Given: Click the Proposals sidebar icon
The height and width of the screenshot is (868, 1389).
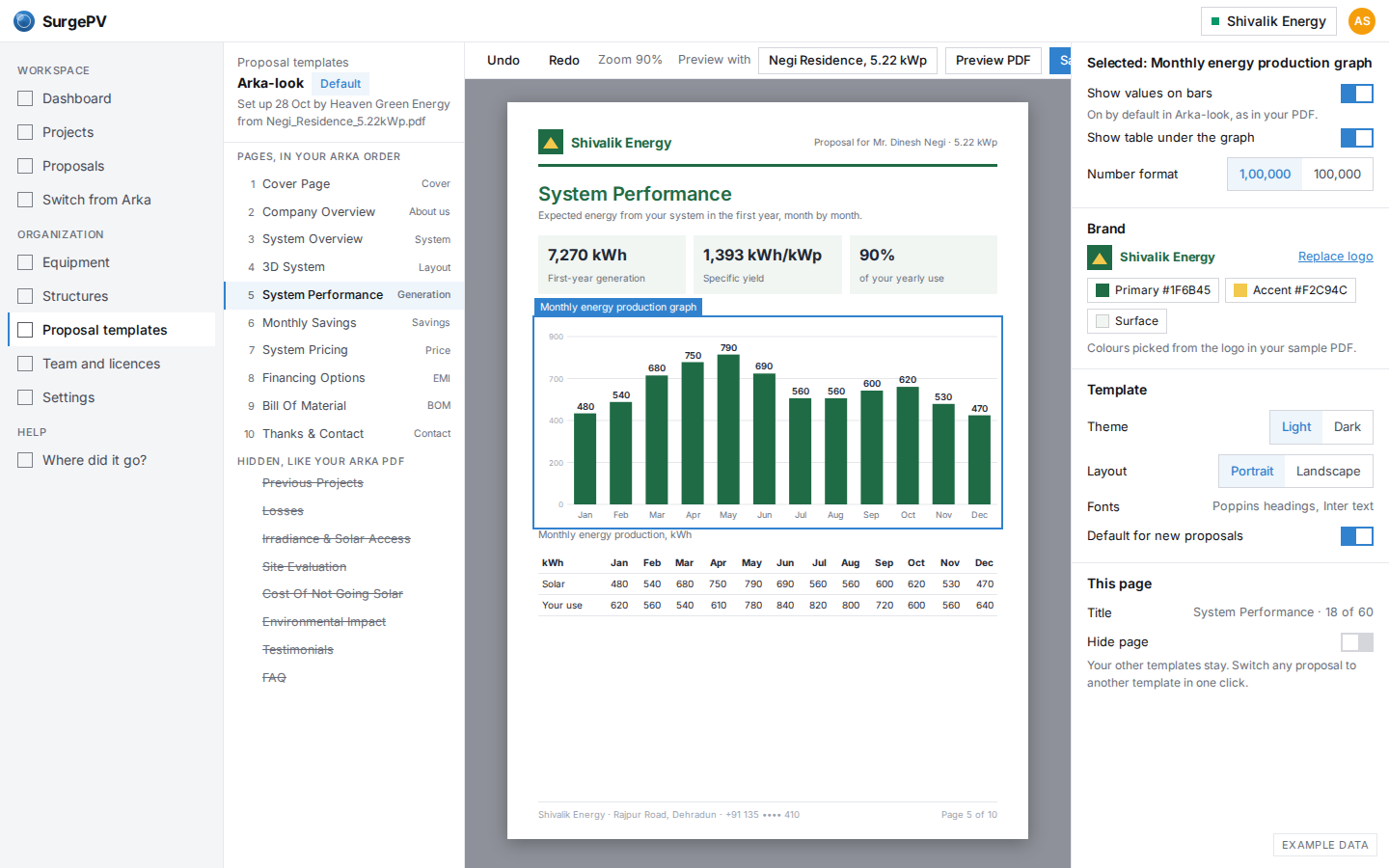Looking at the screenshot, I should click(x=25, y=166).
